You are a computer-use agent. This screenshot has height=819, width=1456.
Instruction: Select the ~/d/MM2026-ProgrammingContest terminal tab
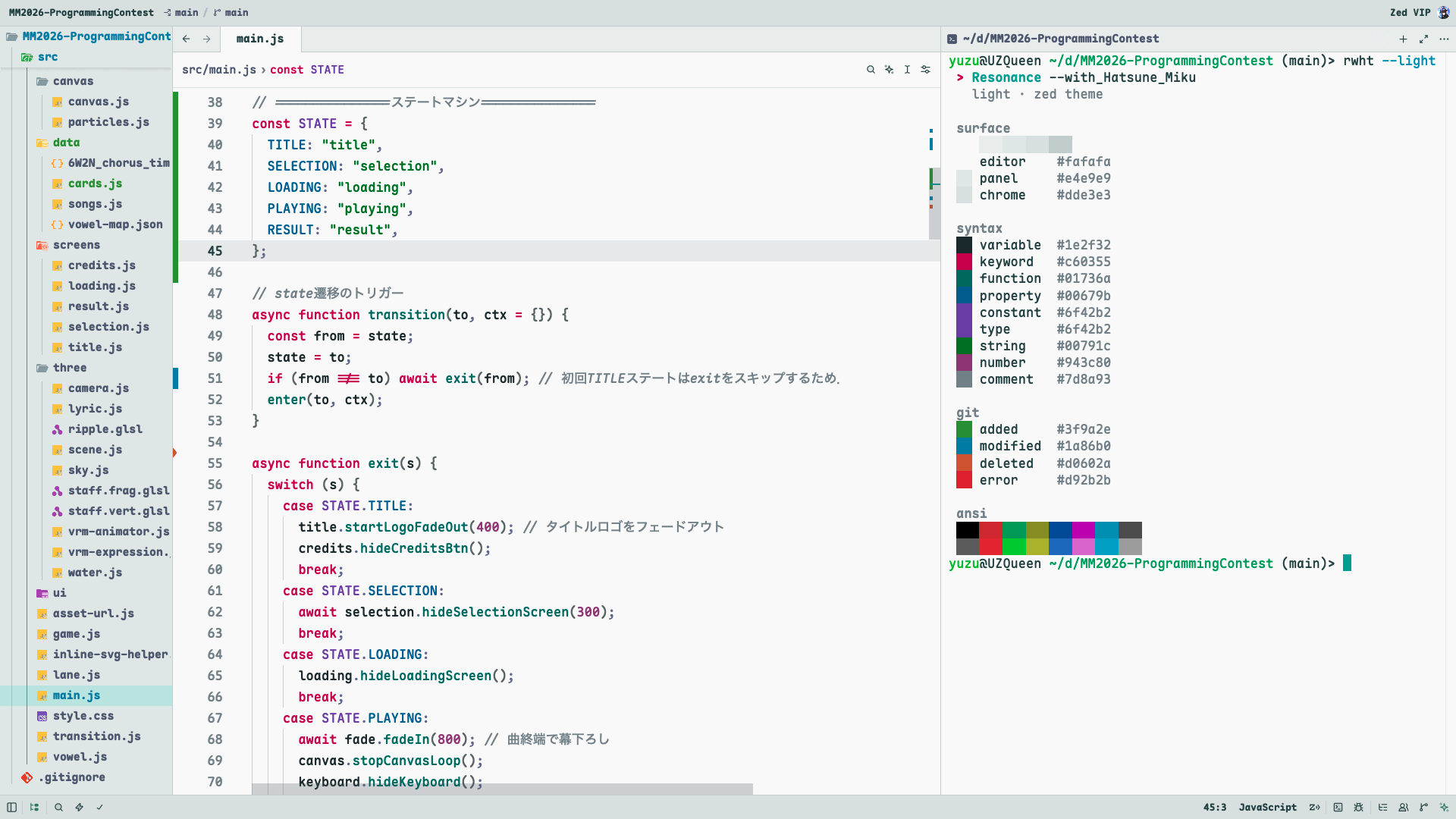point(1059,39)
